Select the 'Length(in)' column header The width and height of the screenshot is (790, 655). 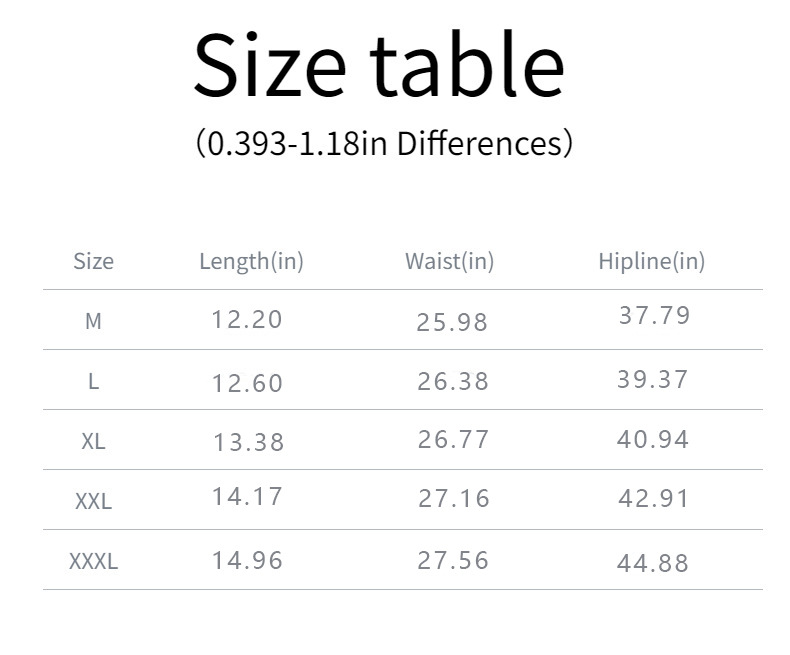tap(251, 261)
